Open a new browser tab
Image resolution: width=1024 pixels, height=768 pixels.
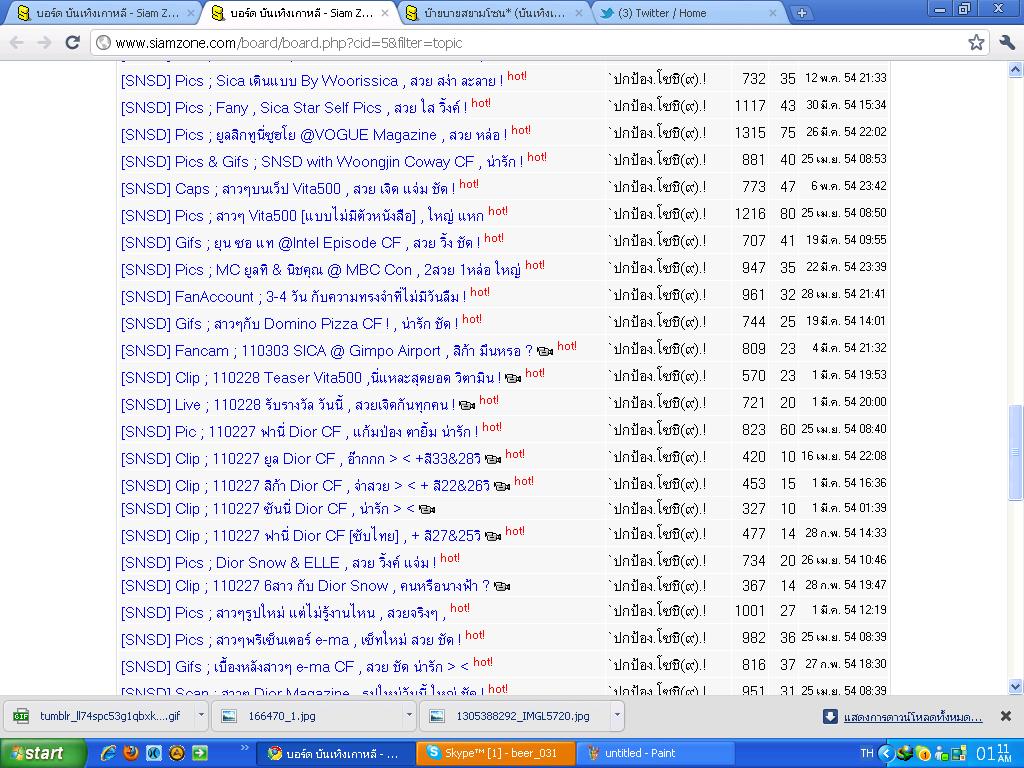click(801, 12)
